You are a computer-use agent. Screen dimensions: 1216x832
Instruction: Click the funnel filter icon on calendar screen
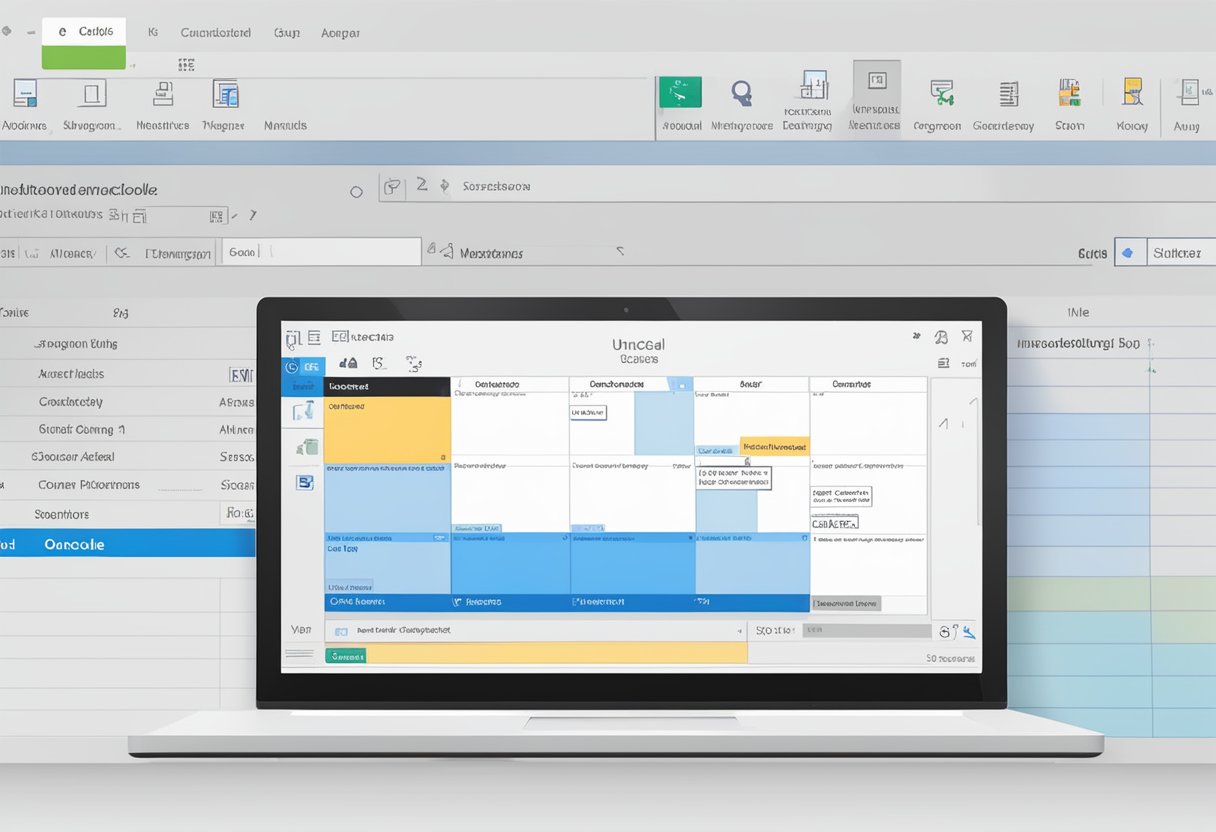pyautogui.click(x=967, y=336)
